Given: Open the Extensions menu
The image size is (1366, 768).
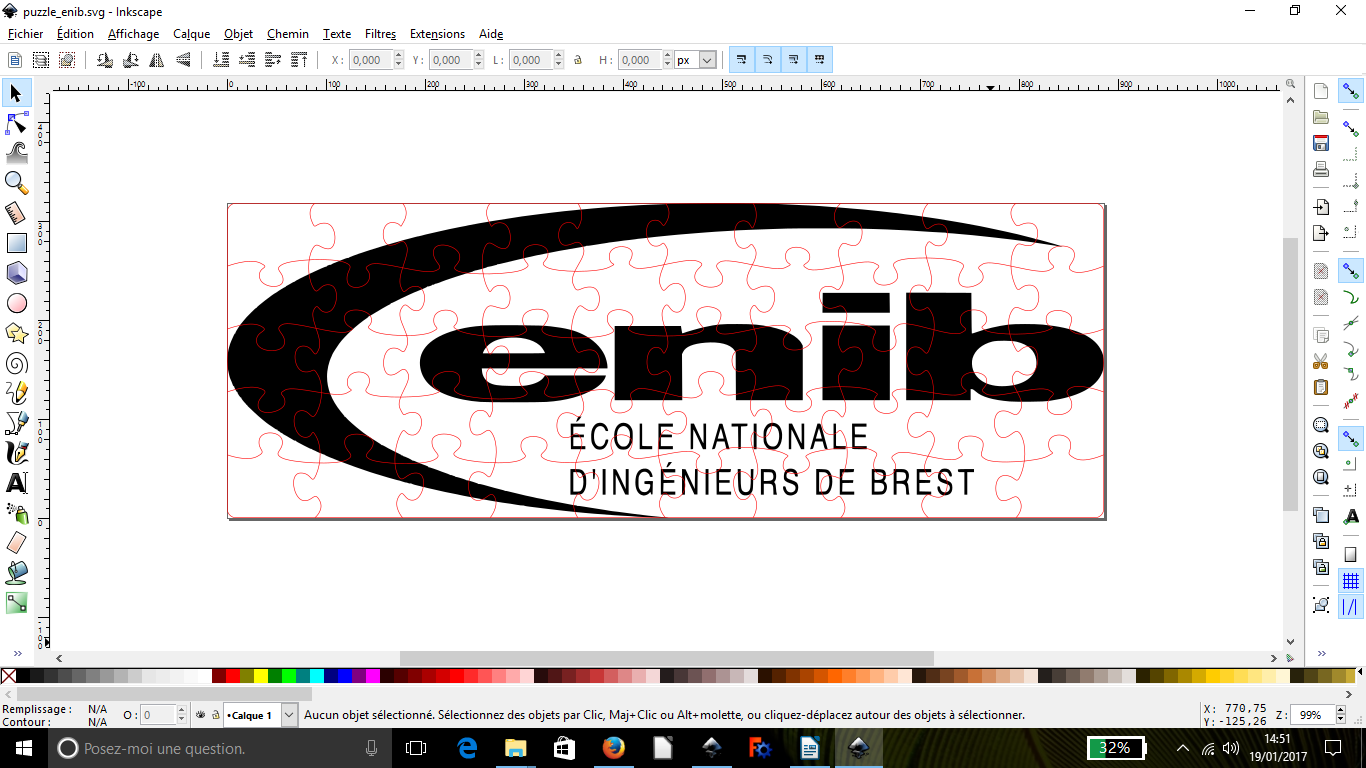Looking at the screenshot, I should (437, 34).
